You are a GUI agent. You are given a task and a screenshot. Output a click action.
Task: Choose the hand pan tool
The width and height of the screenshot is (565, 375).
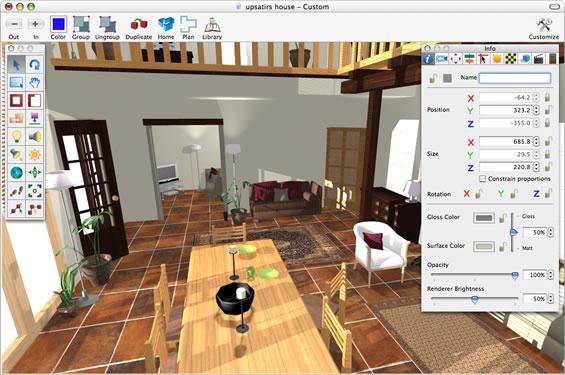[35, 82]
